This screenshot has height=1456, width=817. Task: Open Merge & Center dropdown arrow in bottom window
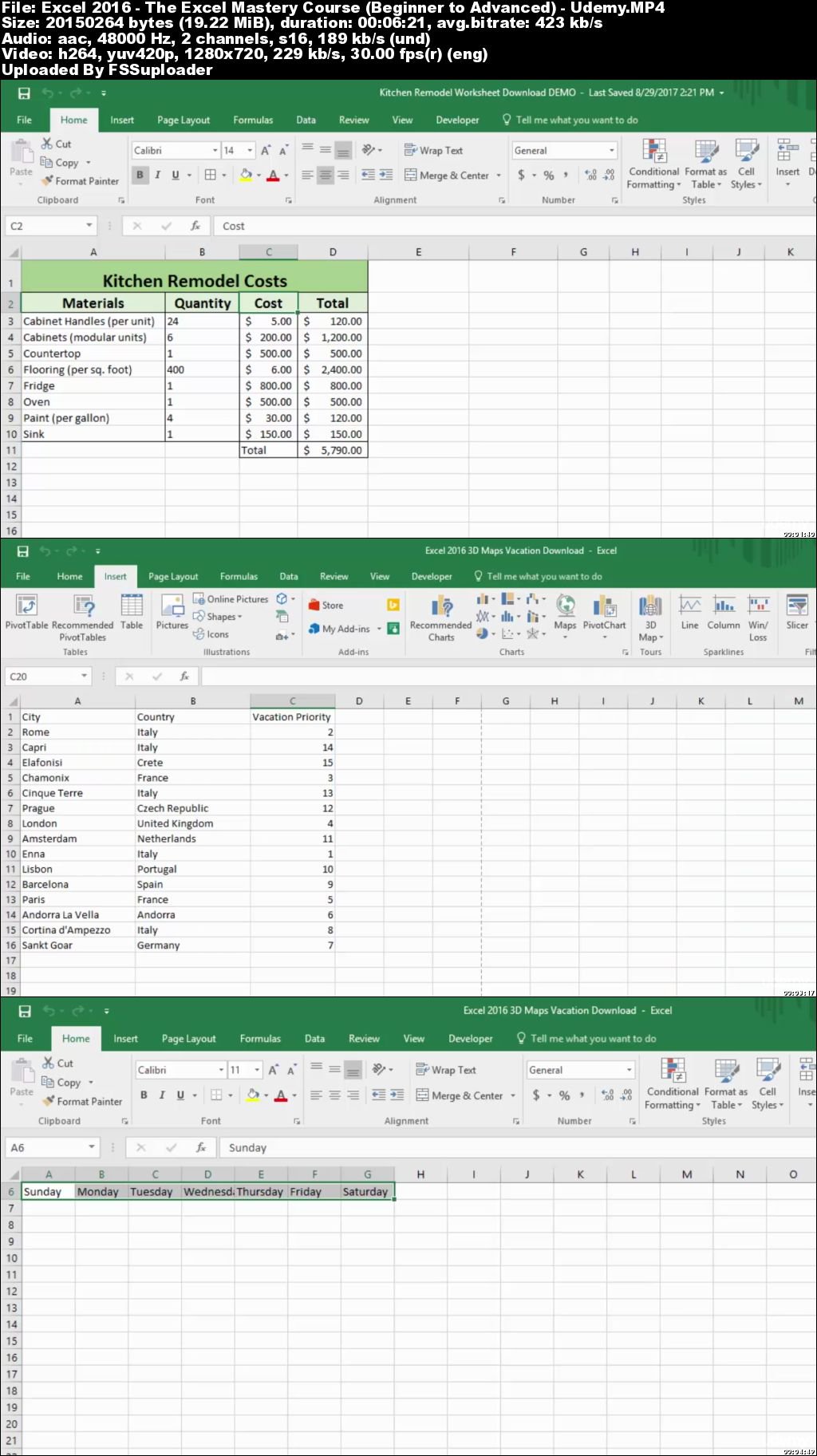coord(512,1095)
